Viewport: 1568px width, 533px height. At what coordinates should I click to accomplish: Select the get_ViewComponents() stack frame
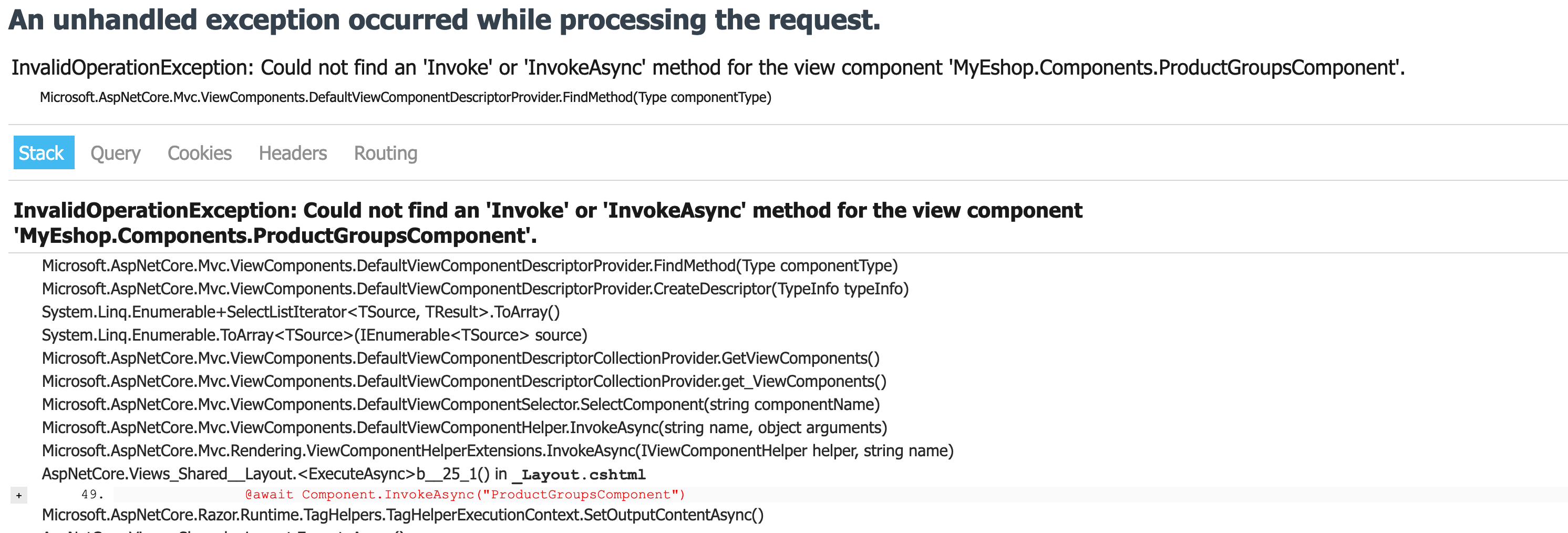(464, 381)
